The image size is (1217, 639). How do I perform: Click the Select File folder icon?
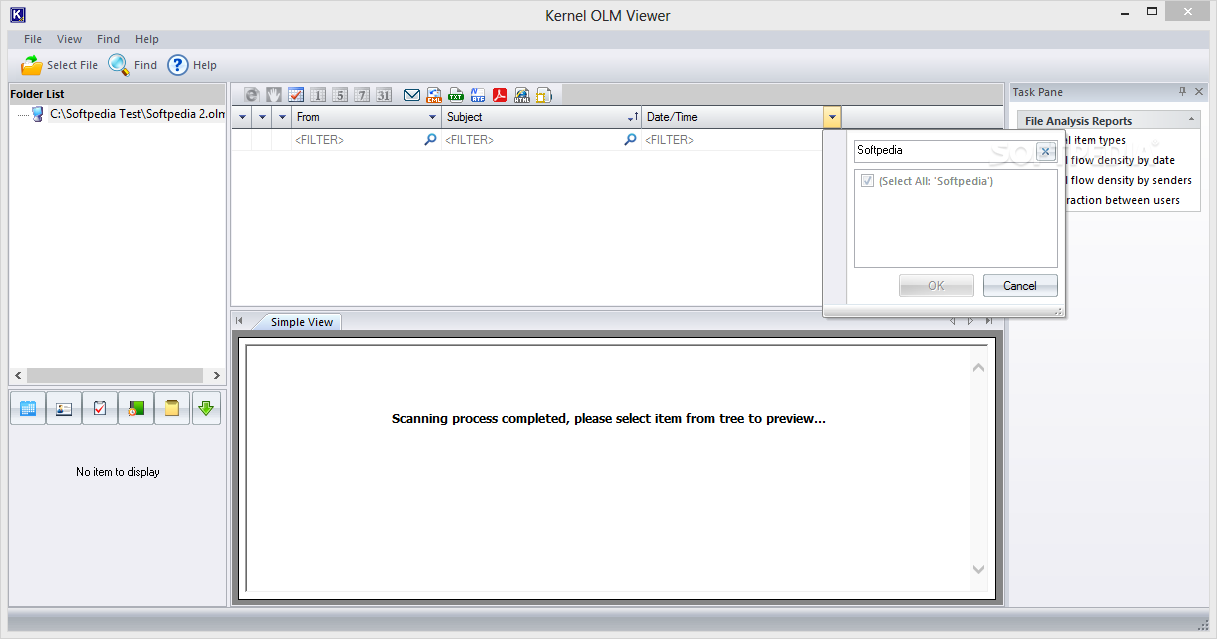(x=32, y=65)
